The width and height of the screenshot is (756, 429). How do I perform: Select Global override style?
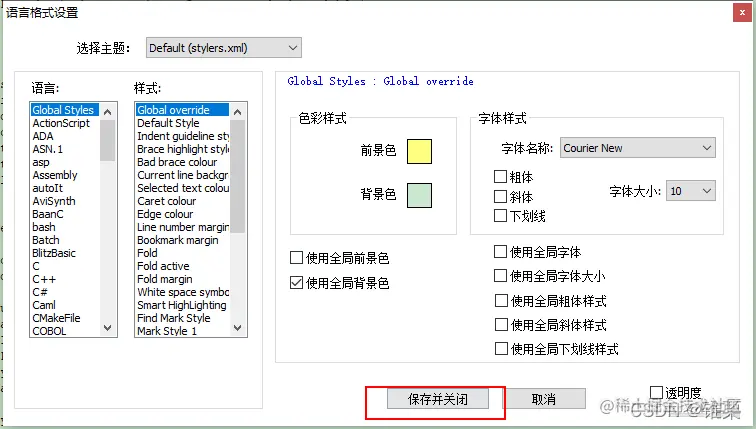tap(182, 110)
